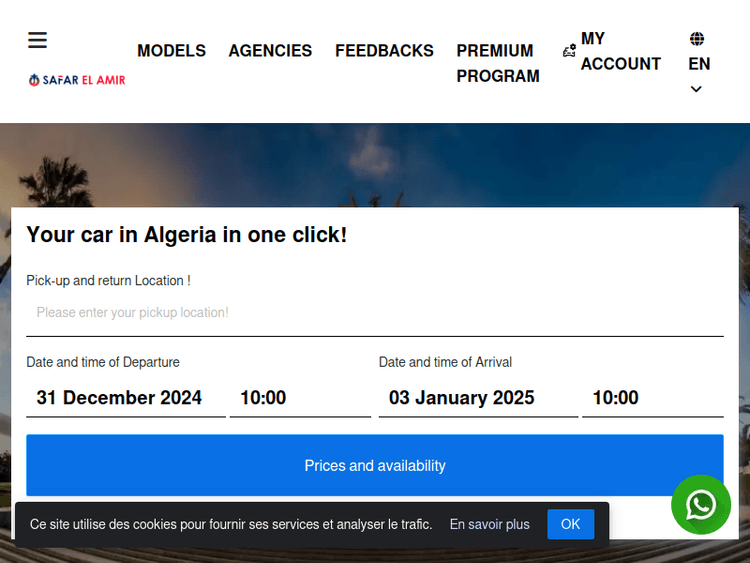Image resolution: width=750 pixels, height=563 pixels.
Task: Select arrival time 10:00 field
Action: click(652, 398)
